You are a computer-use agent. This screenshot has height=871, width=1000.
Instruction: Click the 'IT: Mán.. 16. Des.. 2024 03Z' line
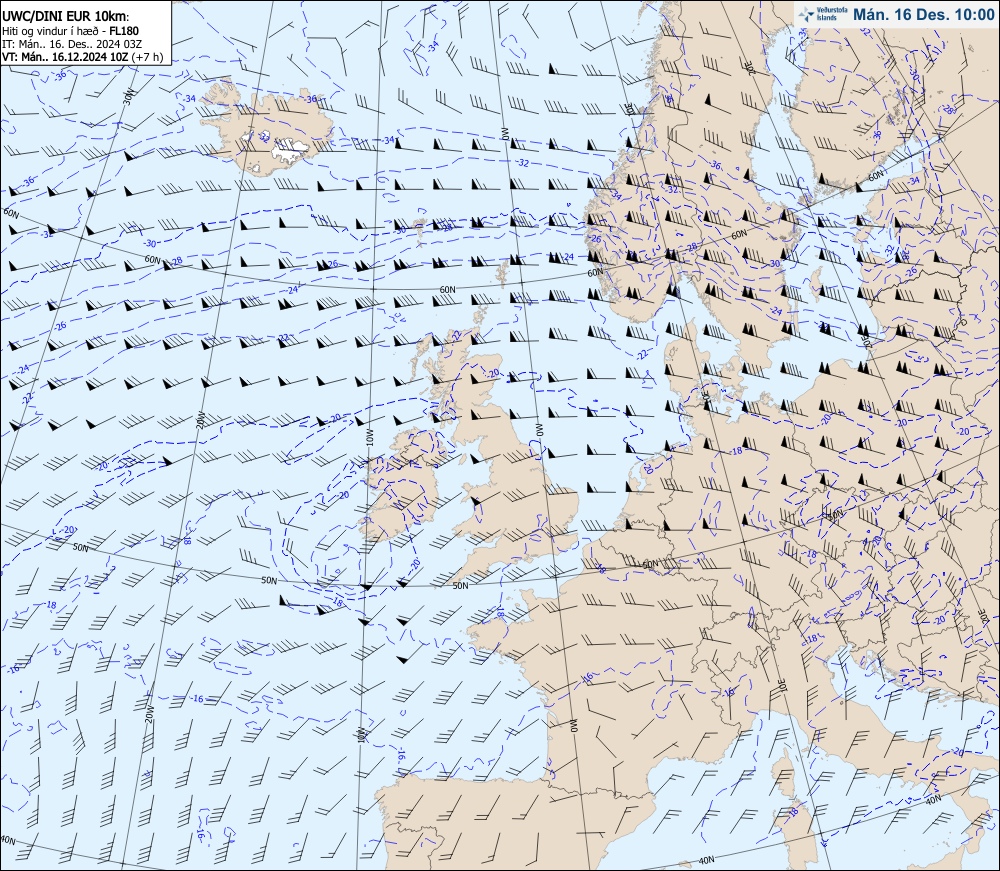(x=71, y=44)
